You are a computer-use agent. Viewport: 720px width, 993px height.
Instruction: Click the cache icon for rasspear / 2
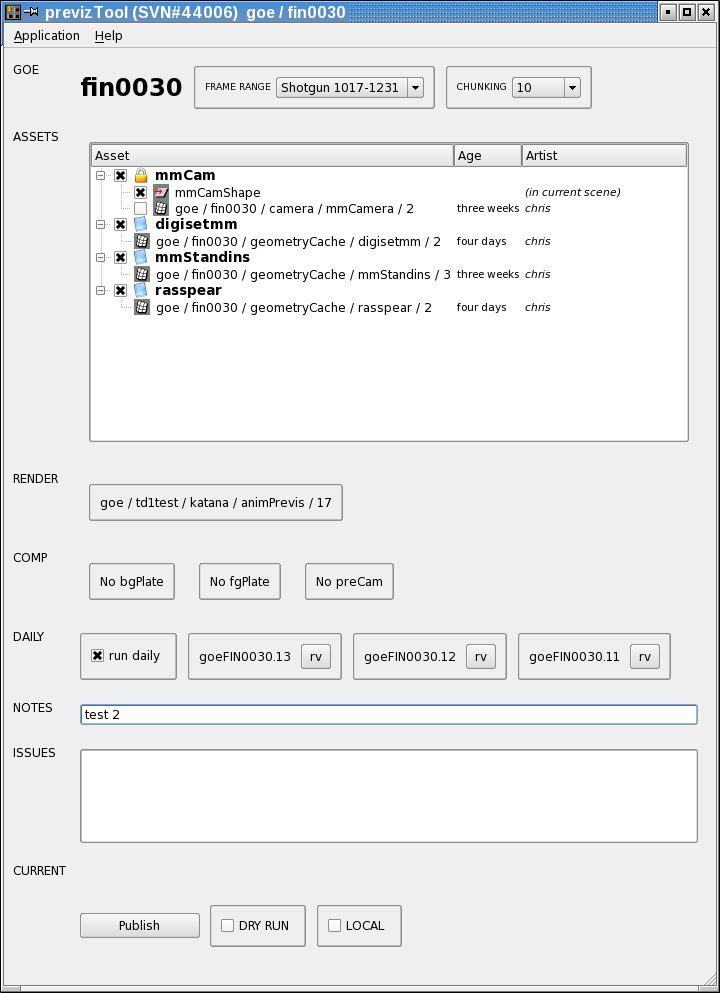point(142,307)
